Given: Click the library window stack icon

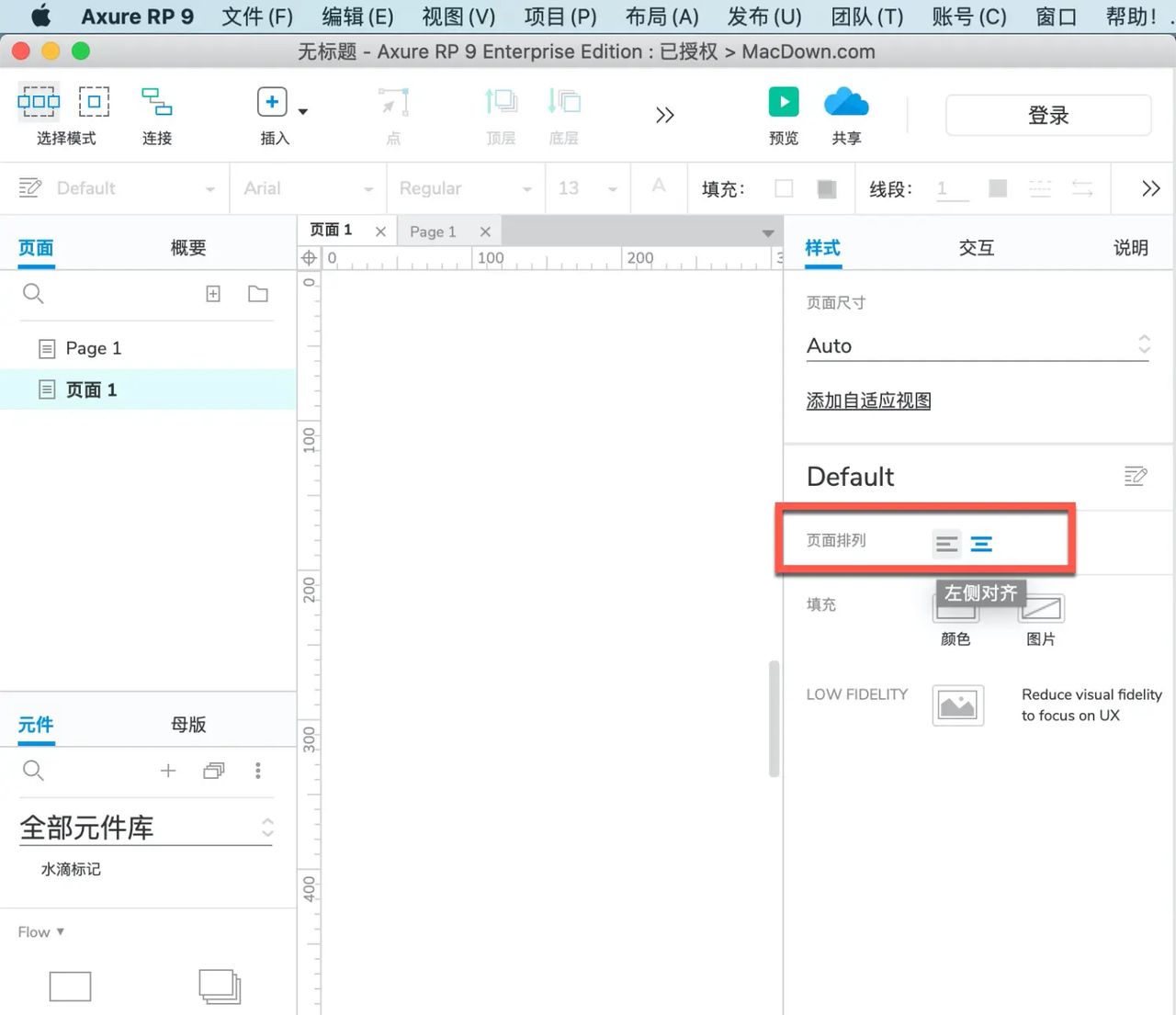Looking at the screenshot, I should pos(213,771).
